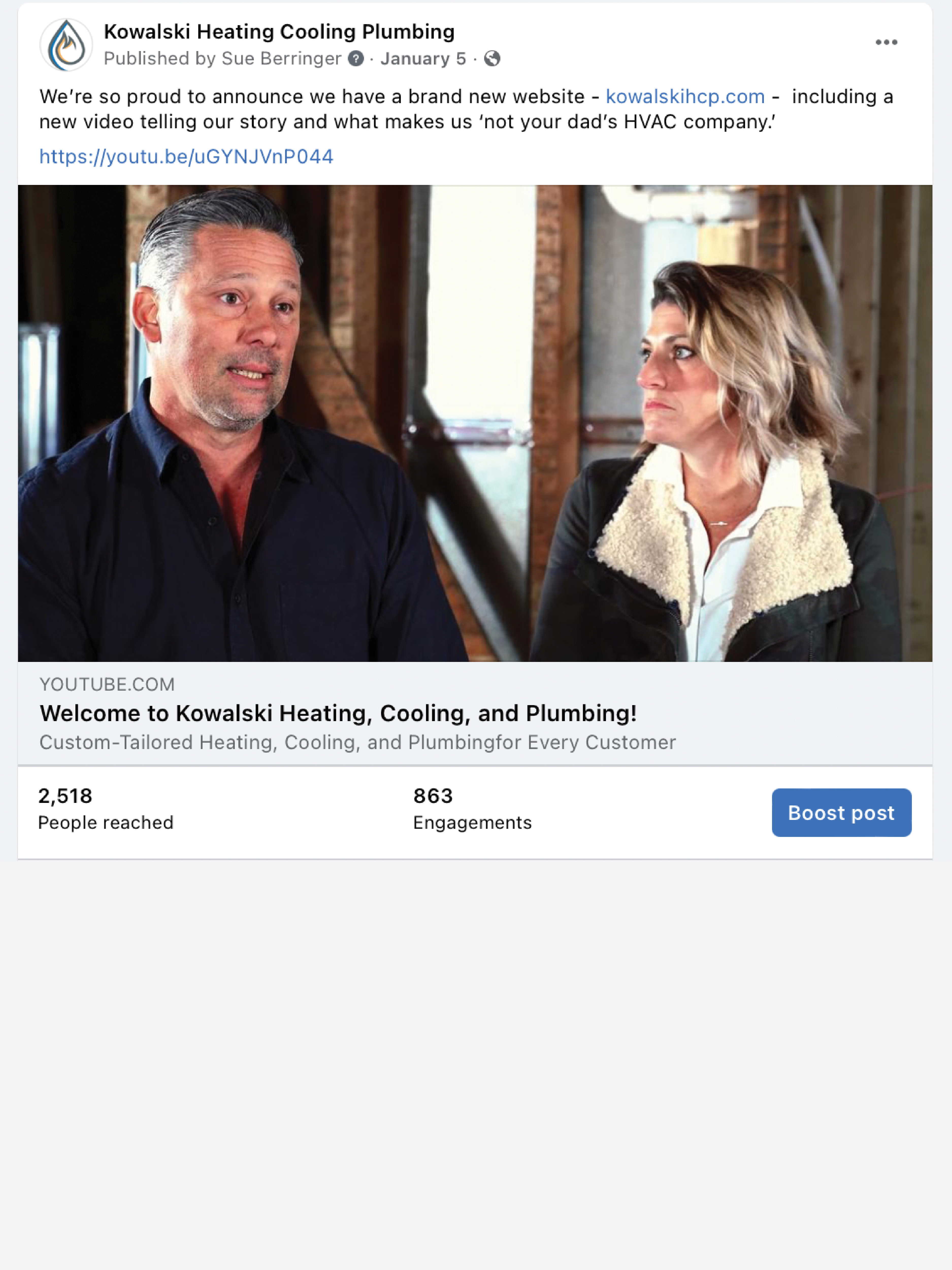952x1270 pixels.
Task: Click the People reached label
Action: (106, 823)
